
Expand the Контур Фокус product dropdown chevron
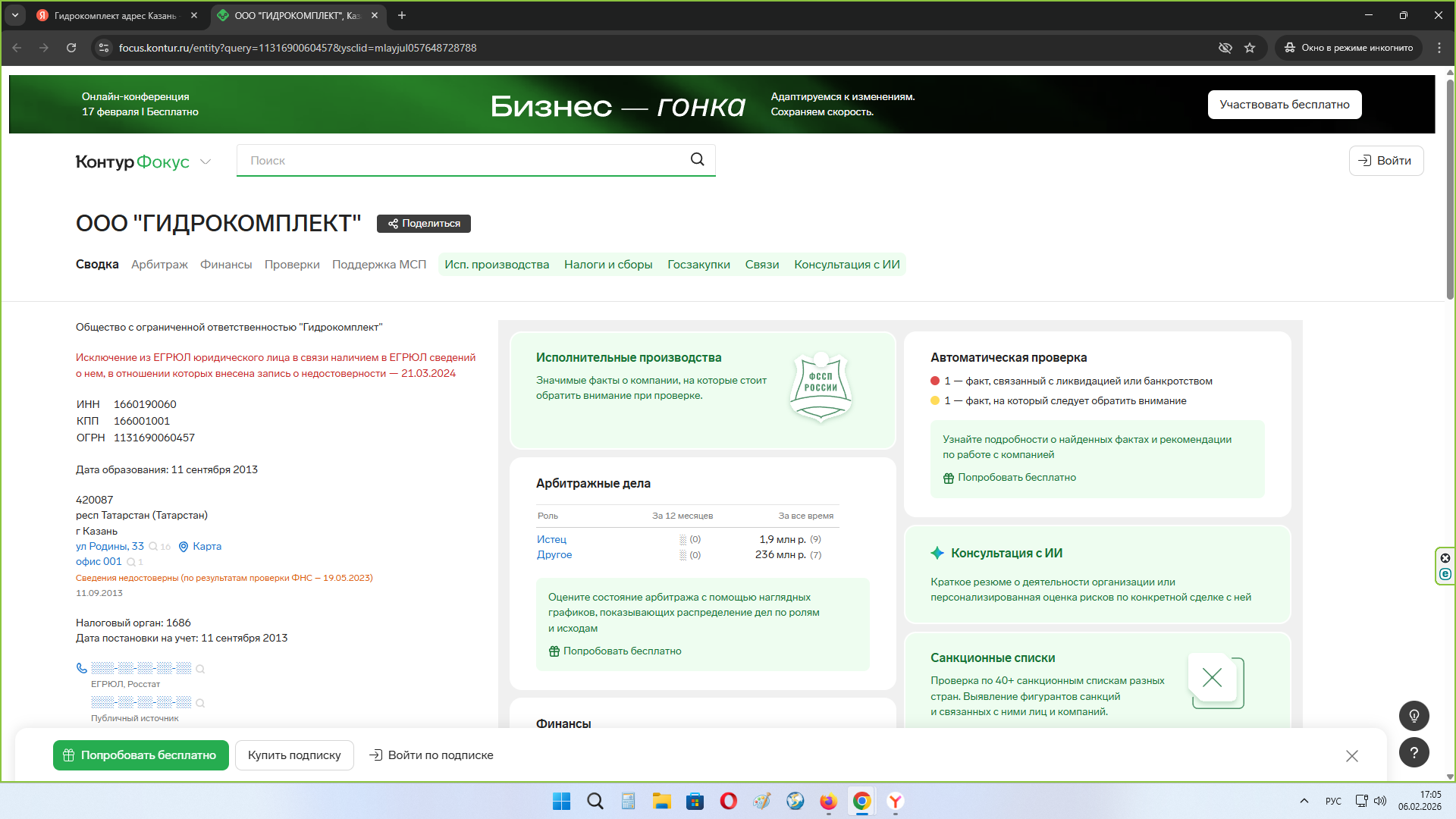click(206, 162)
